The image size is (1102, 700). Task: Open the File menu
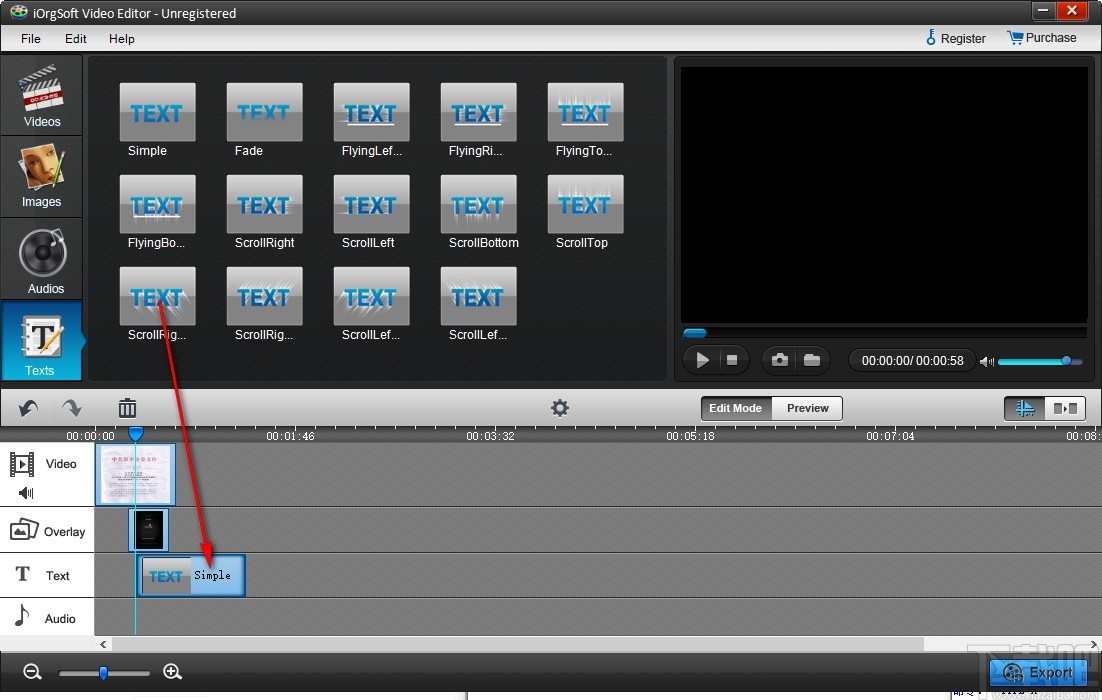tap(30, 39)
